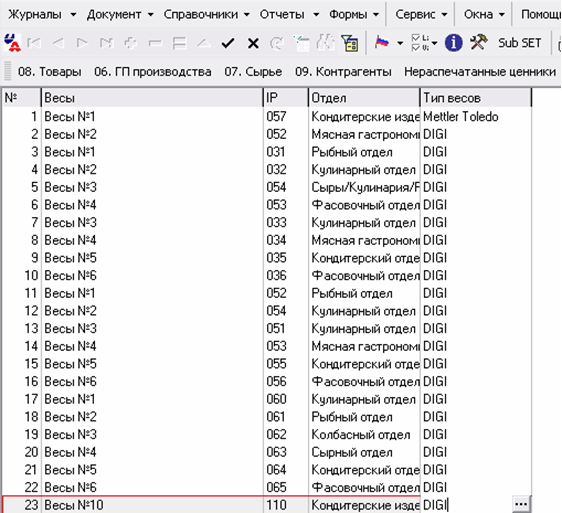Open the arrow next to the flag icon
Screen dimensions: 562x513
pyautogui.click(x=400, y=43)
